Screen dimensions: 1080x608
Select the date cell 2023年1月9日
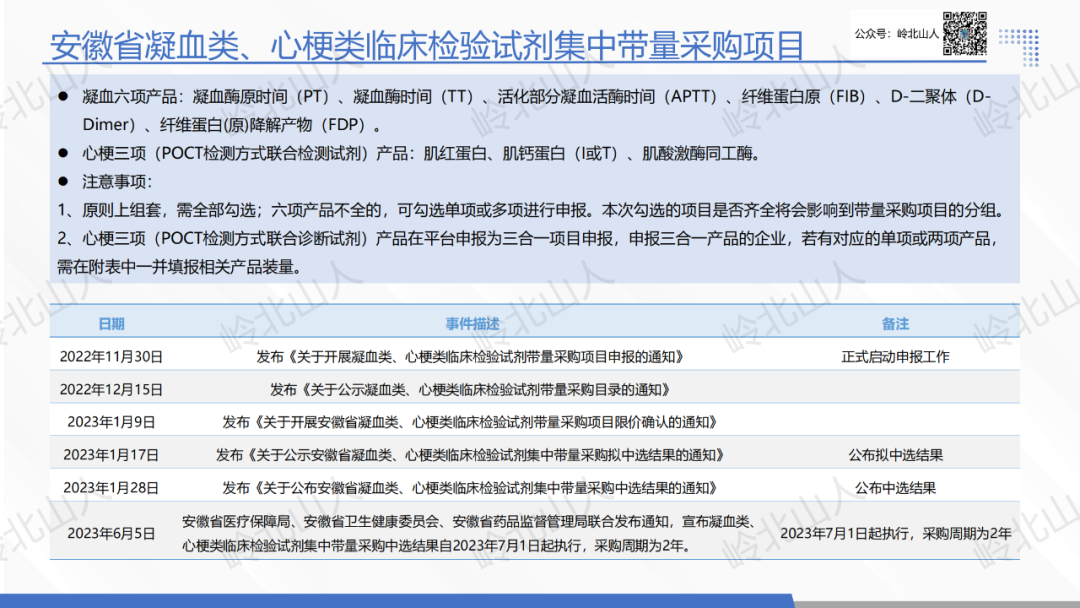[111, 422]
